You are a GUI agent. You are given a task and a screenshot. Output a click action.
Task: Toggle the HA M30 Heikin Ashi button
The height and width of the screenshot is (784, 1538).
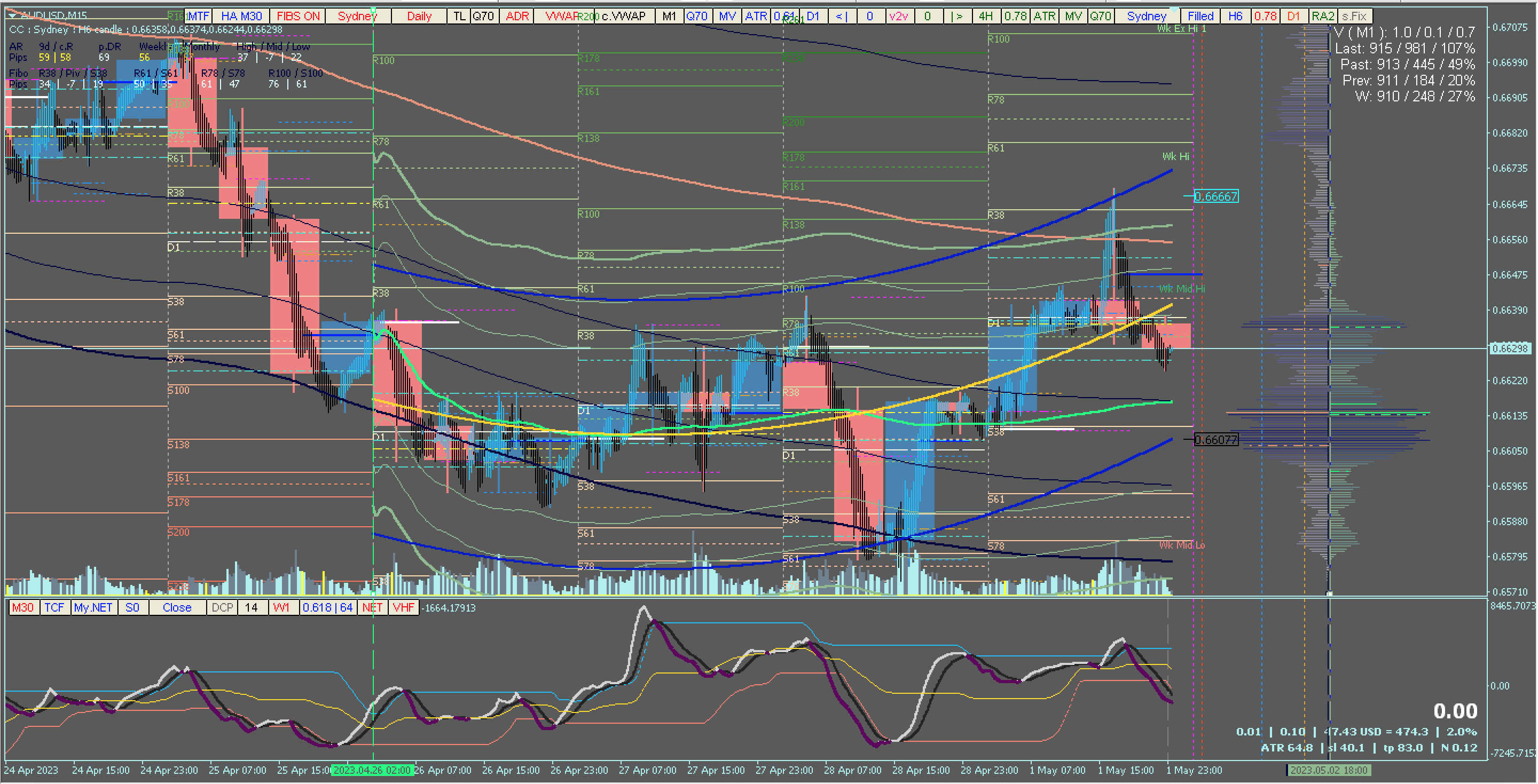tap(241, 16)
